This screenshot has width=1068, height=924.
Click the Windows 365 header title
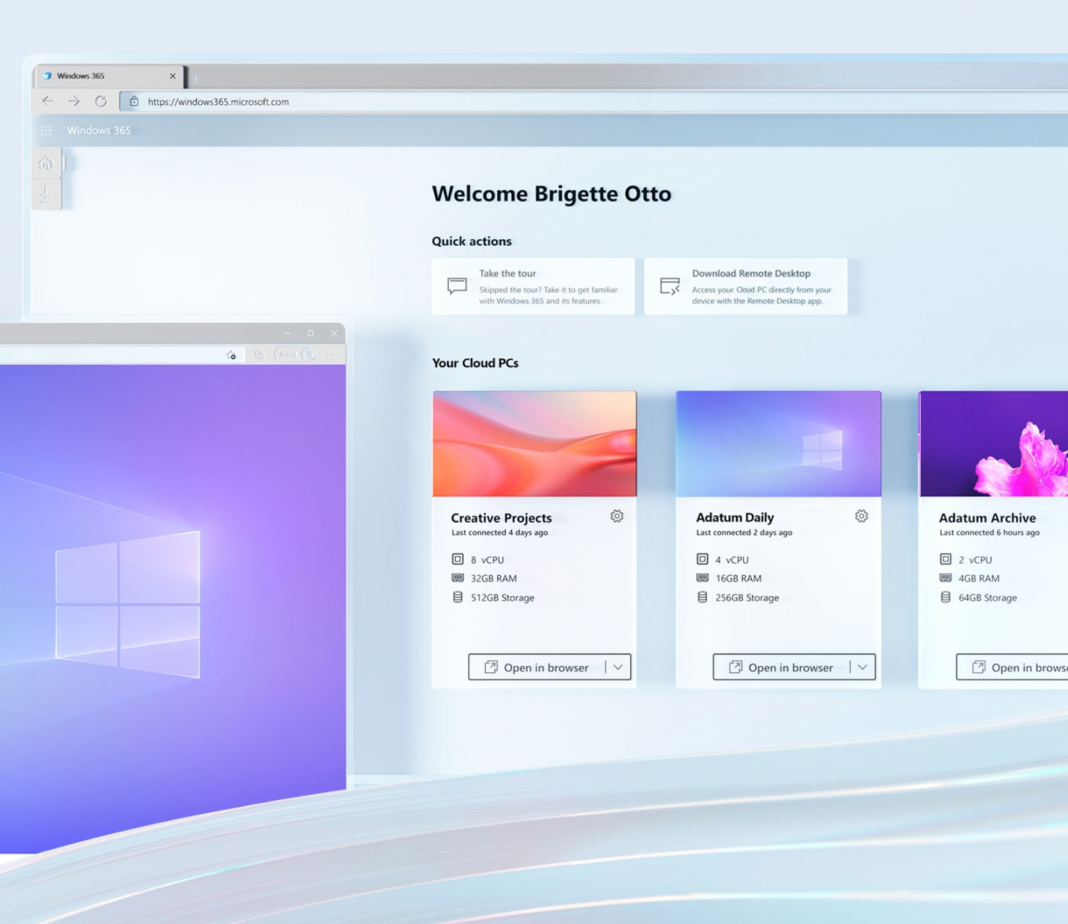[99, 130]
